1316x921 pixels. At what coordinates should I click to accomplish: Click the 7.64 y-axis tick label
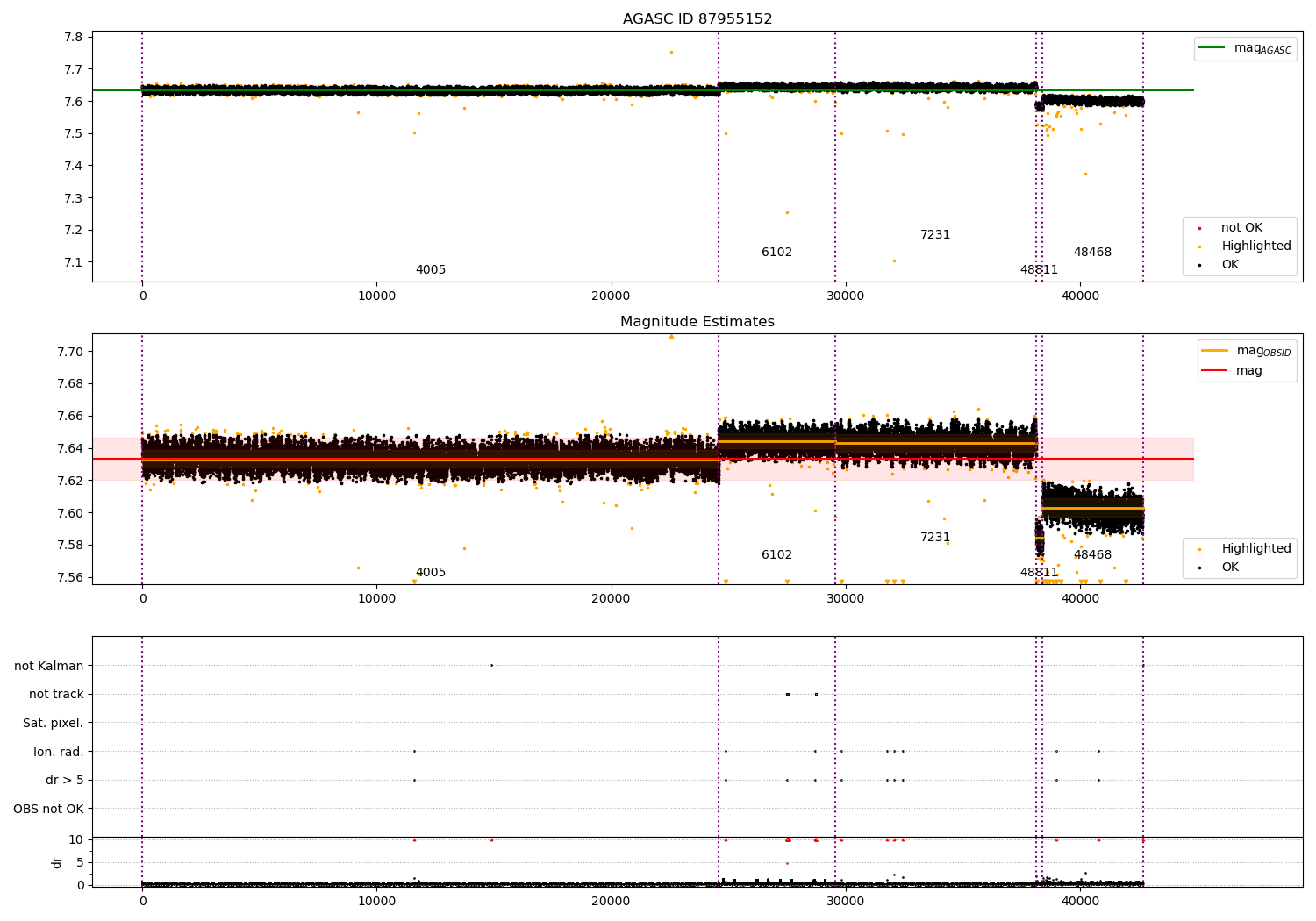click(70, 448)
